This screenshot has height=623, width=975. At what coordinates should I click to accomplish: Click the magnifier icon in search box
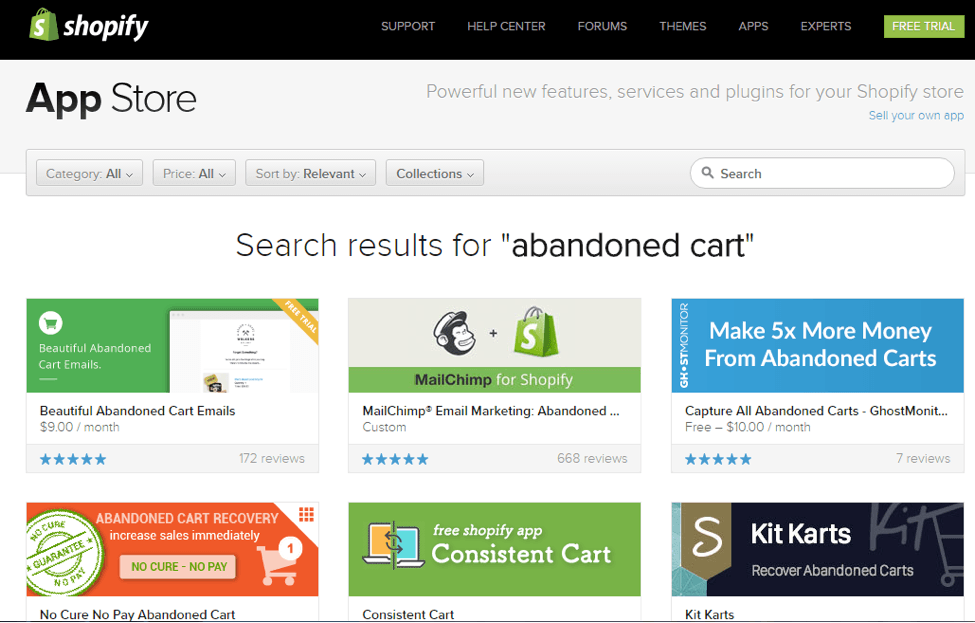[x=708, y=173]
